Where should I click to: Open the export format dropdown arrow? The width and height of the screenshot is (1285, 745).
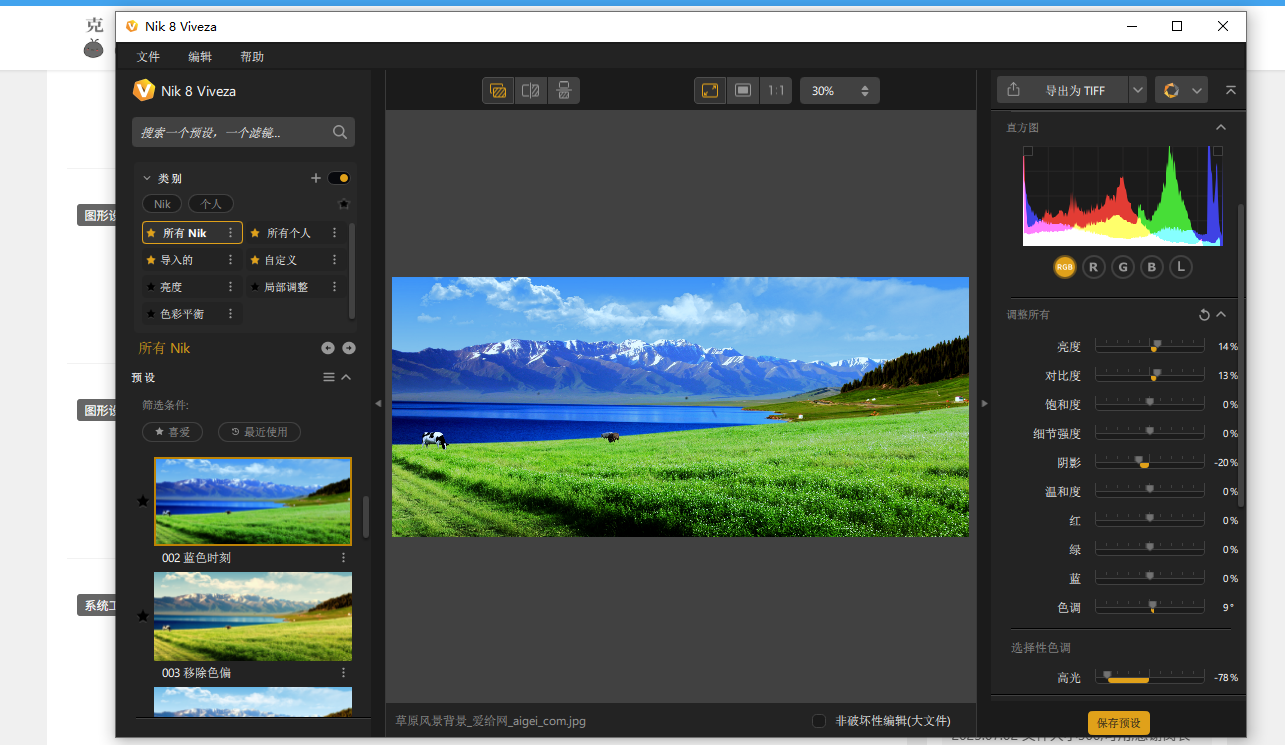pos(1137,90)
